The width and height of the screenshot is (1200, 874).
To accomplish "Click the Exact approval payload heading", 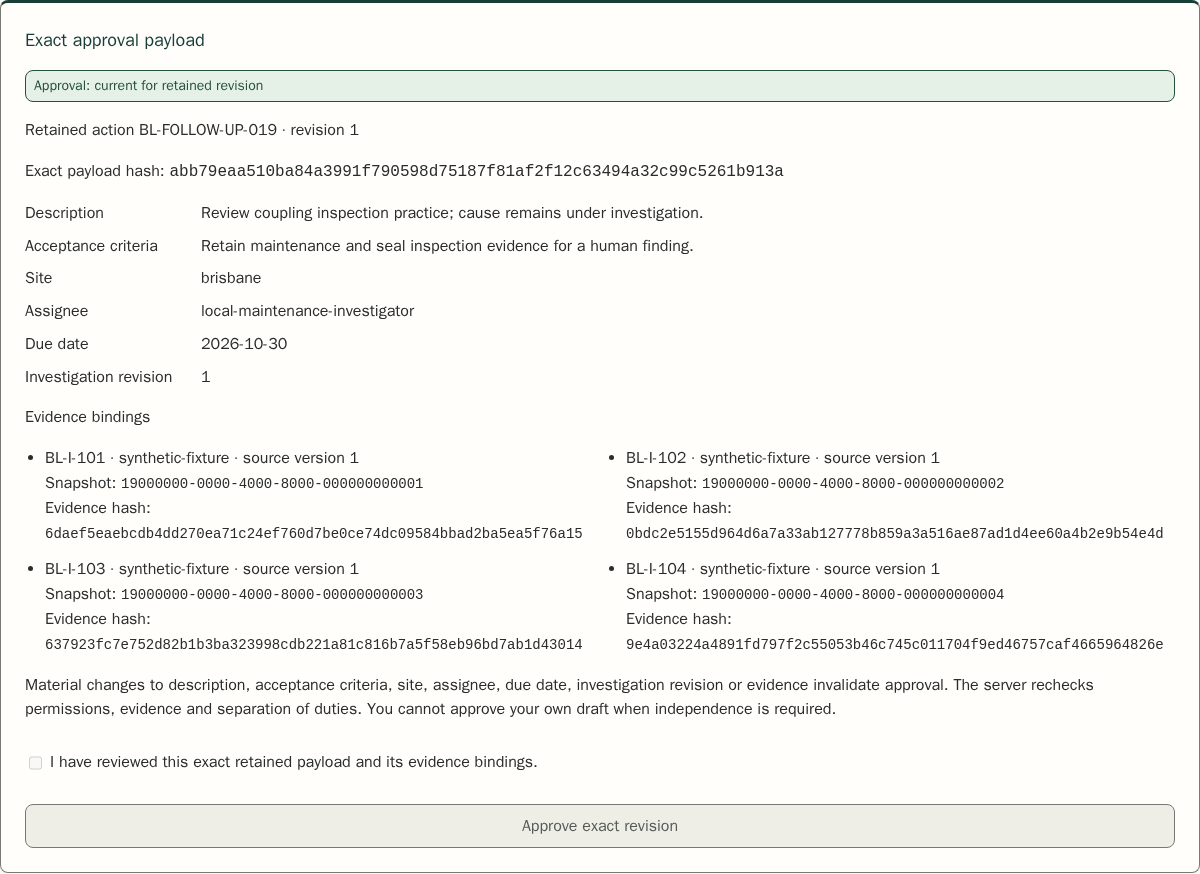I will [x=115, y=40].
